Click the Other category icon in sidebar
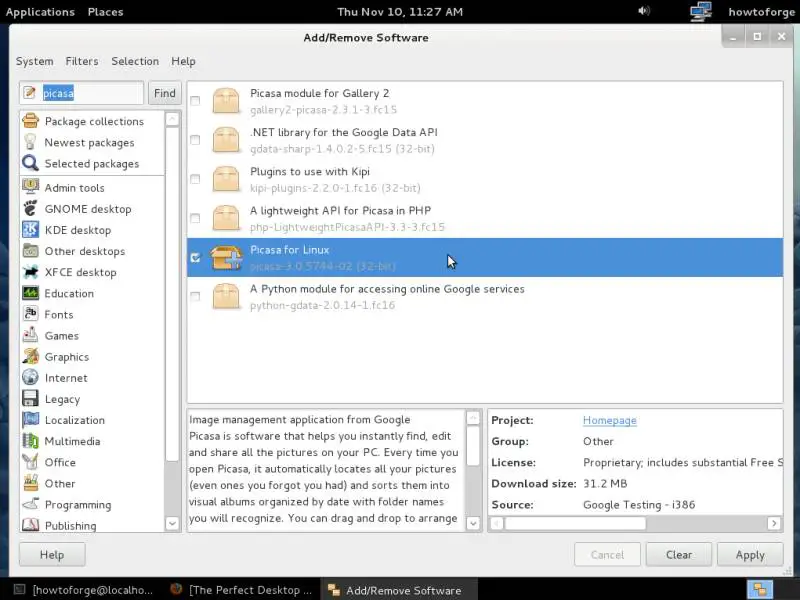This screenshot has width=800, height=600. click(x=31, y=483)
